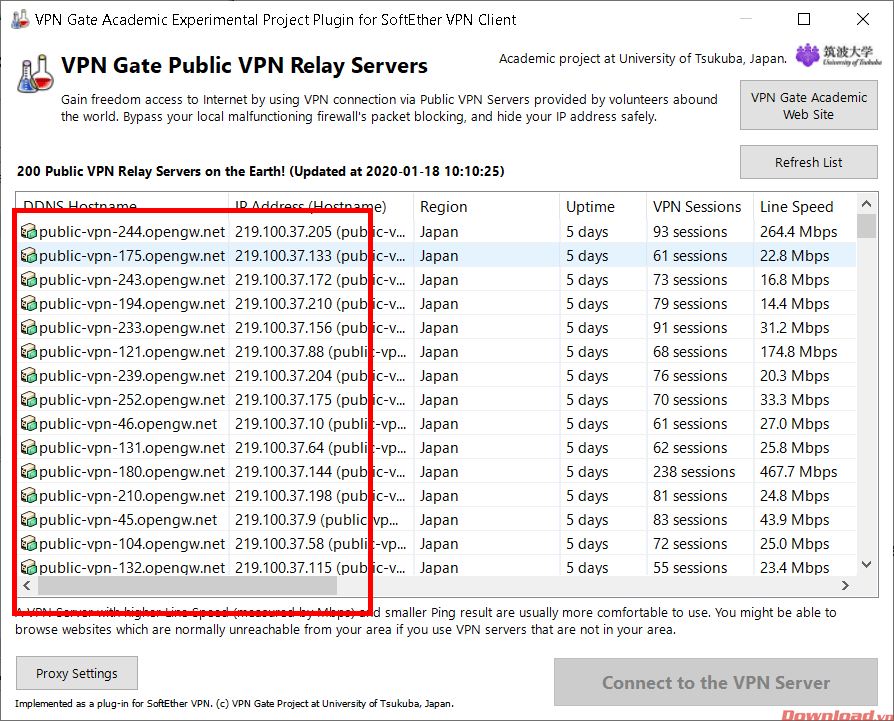The image size is (894, 721).
Task: Click server icon beside public-vpn-233.opengw.net
Action: tap(29, 328)
